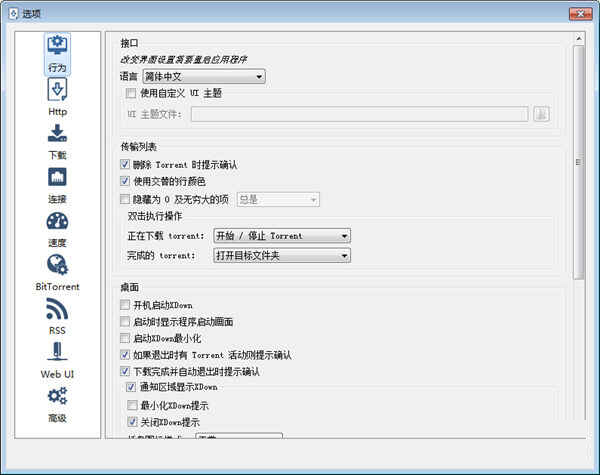The width and height of the screenshot is (600, 475).
Task: Toggle 使用交替的行颜色 checkbox
Action: pos(125,181)
